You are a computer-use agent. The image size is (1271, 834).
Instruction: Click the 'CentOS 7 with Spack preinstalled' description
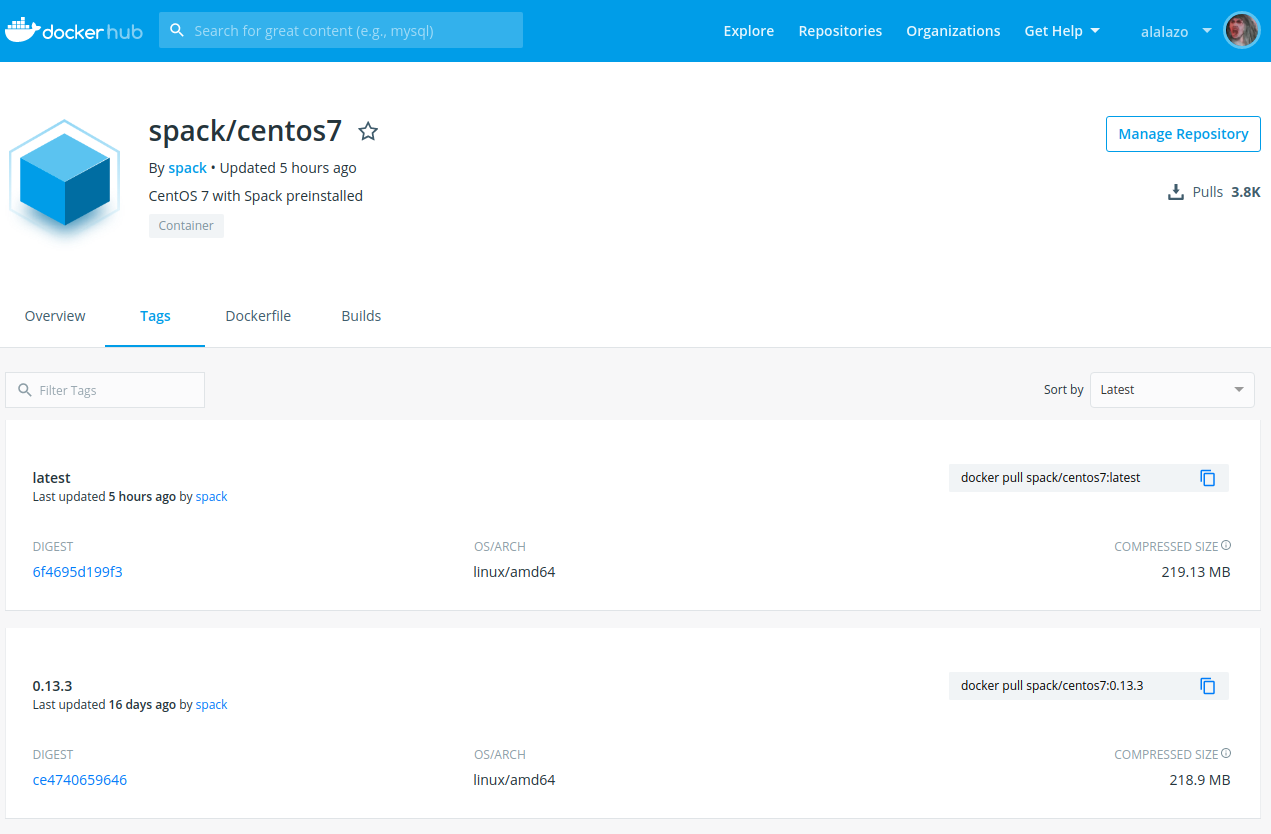click(256, 196)
